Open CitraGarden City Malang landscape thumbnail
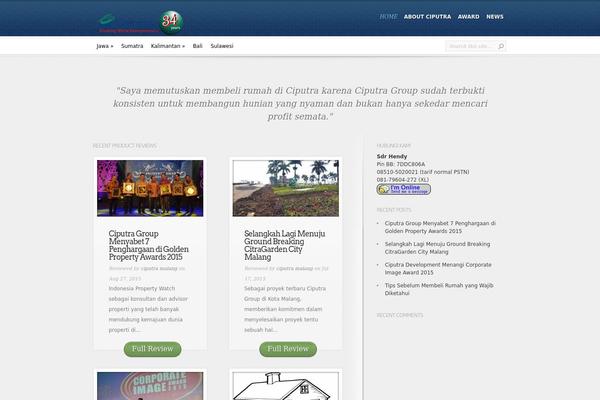This screenshot has width=600, height=400. 285,188
